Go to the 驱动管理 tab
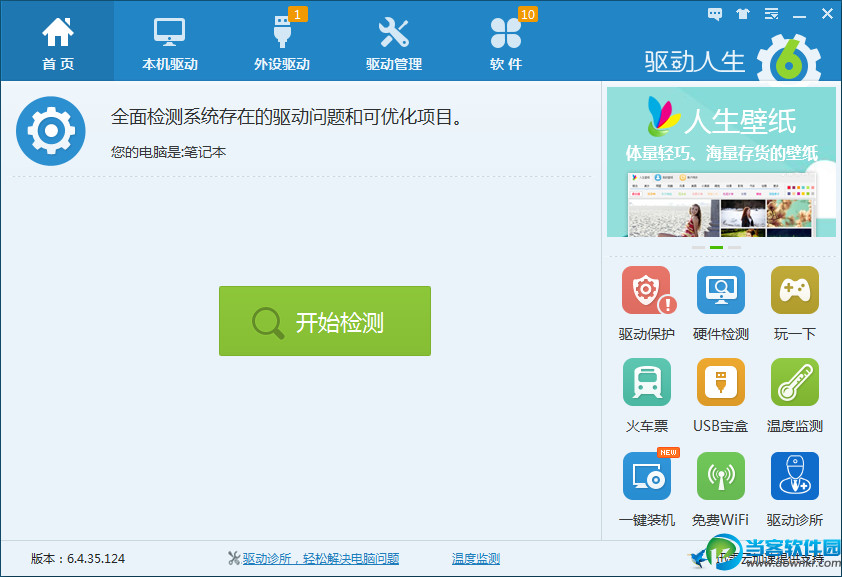Viewport: 842px width, 577px height. (394, 41)
